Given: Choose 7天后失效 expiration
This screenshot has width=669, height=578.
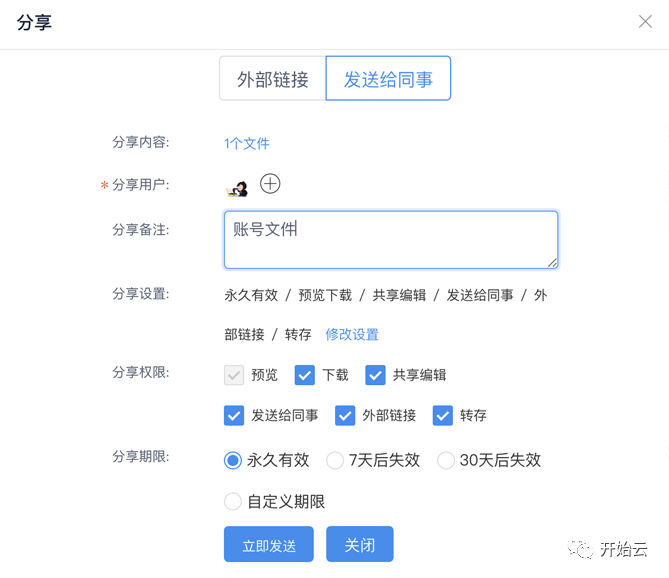Looking at the screenshot, I should tap(335, 460).
